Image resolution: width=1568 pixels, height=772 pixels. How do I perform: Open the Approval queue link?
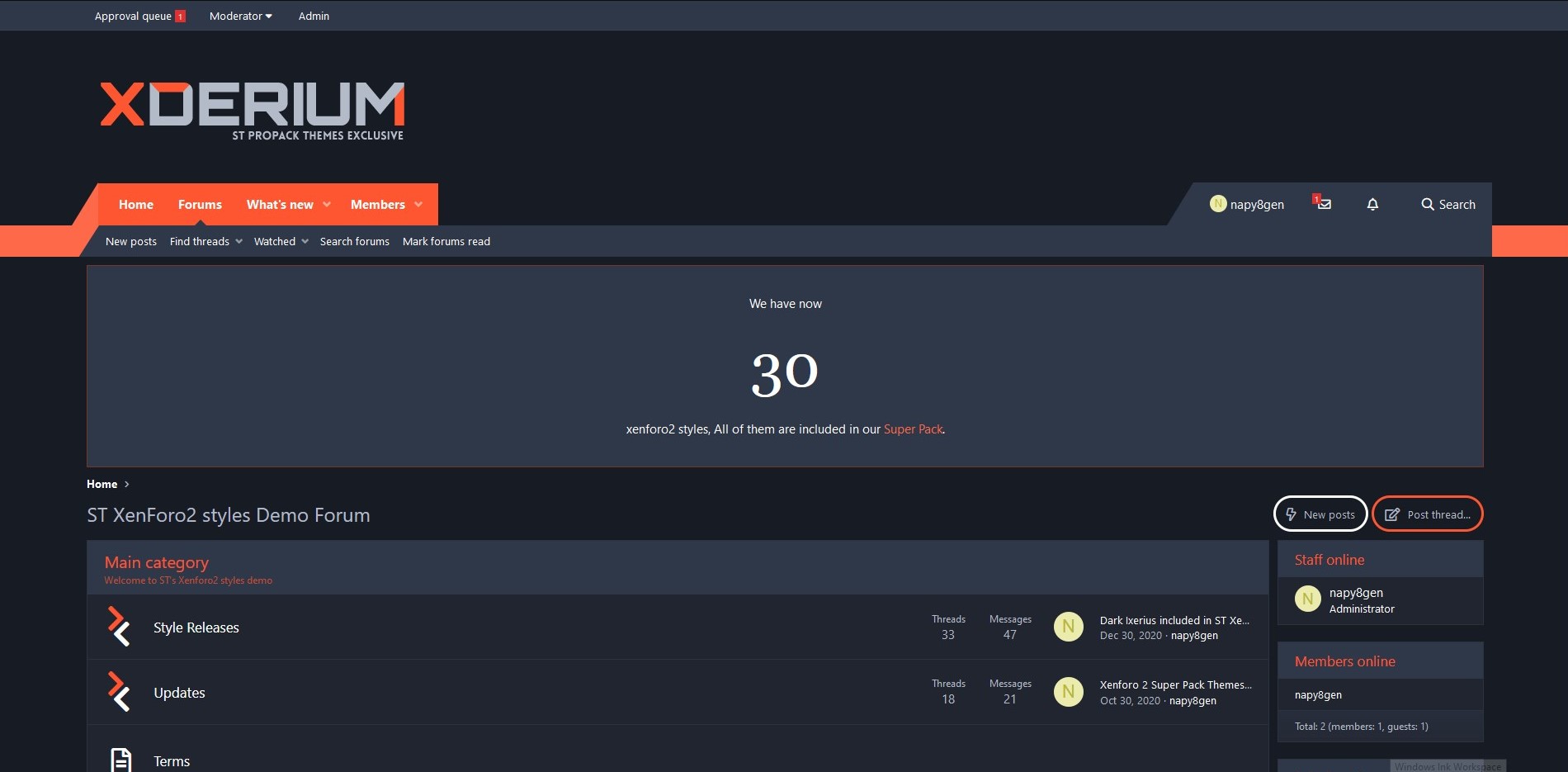(133, 16)
